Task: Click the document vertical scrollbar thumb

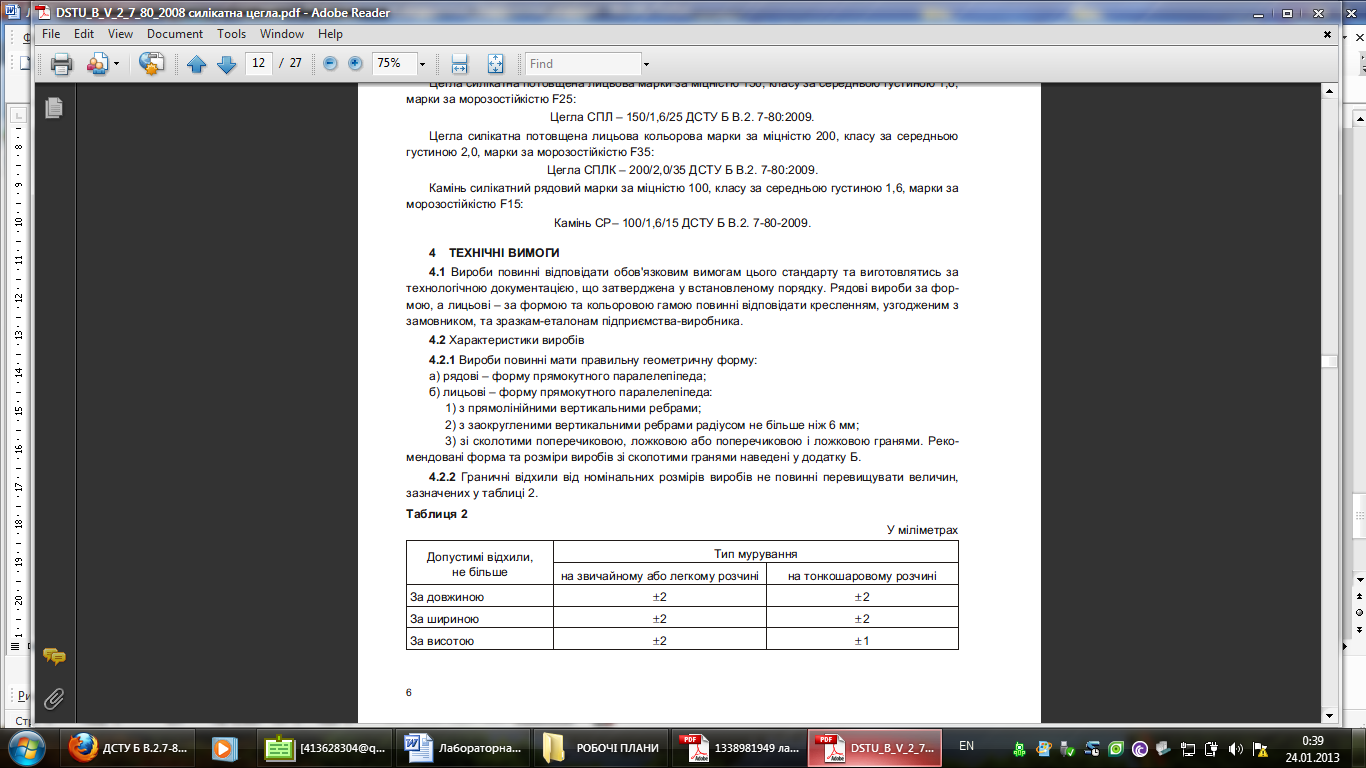Action: (1330, 362)
